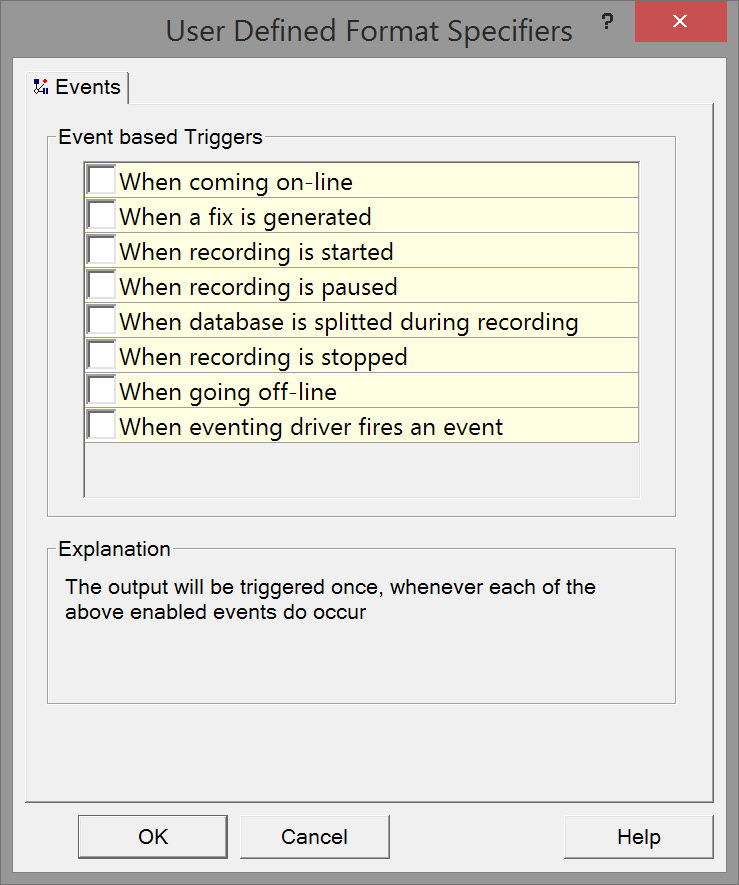Enable 'When database is splitted during recording' checkbox
Image resolution: width=739 pixels, height=885 pixels.
point(101,321)
